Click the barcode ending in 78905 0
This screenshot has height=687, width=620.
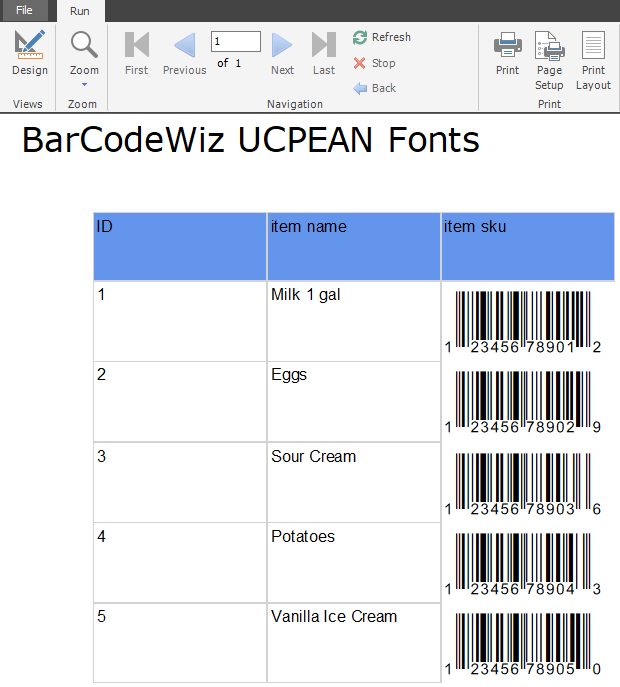523,645
